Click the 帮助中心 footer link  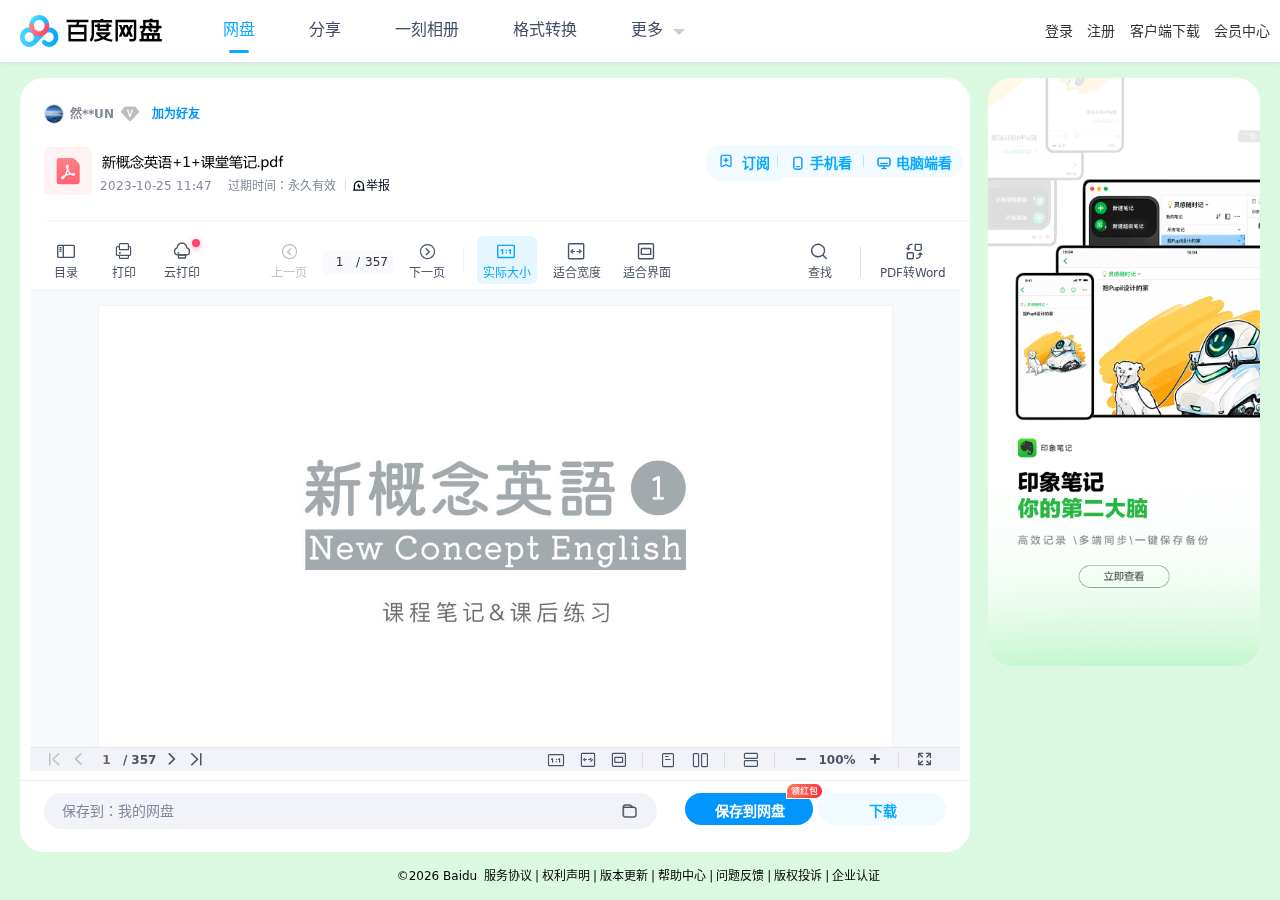pyautogui.click(x=682, y=876)
